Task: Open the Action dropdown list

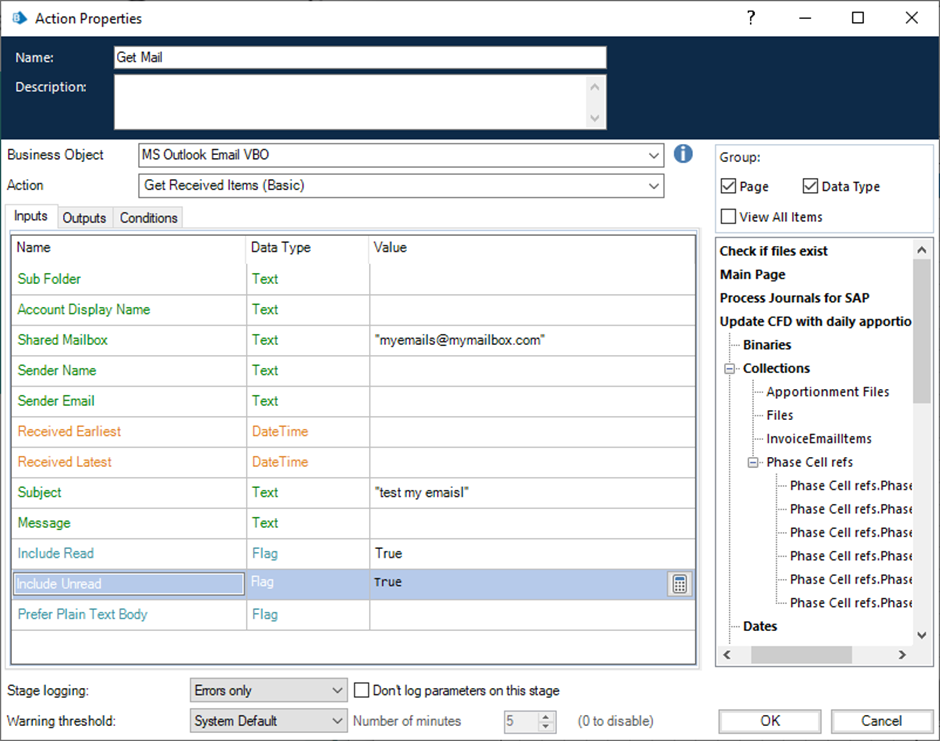Action: [x=653, y=185]
